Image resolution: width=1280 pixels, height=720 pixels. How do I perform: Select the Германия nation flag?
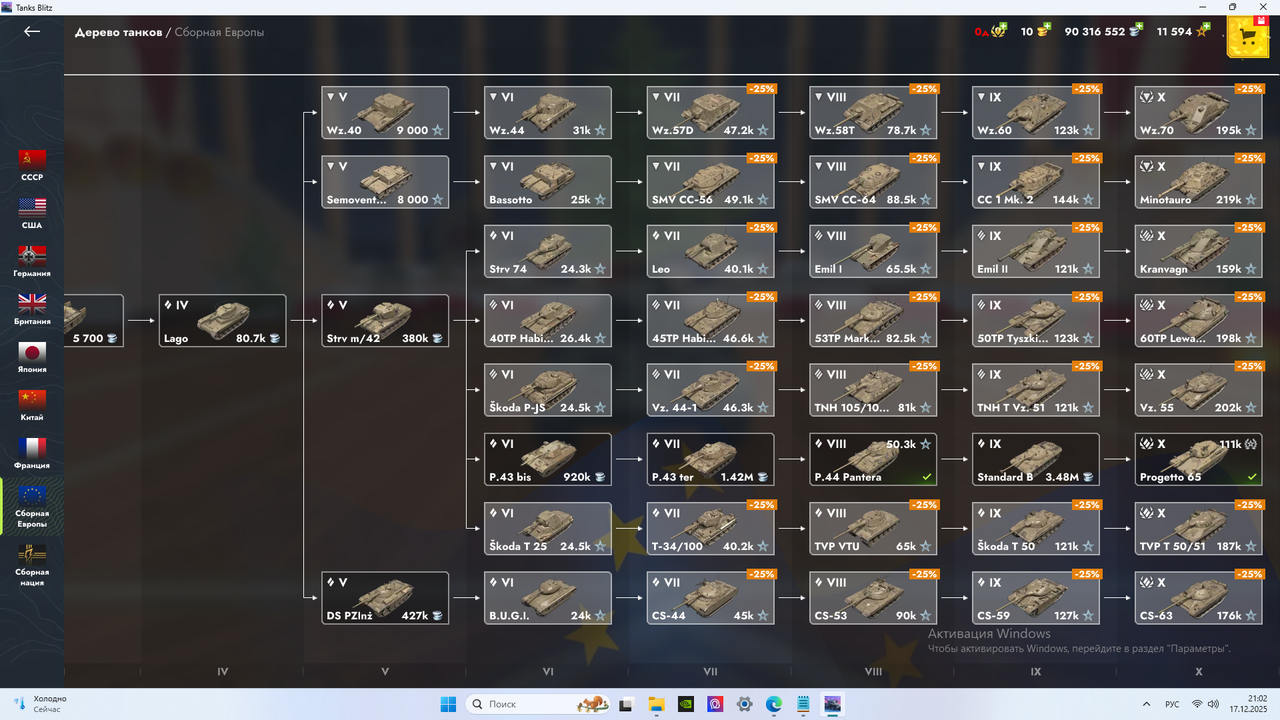(x=32, y=261)
